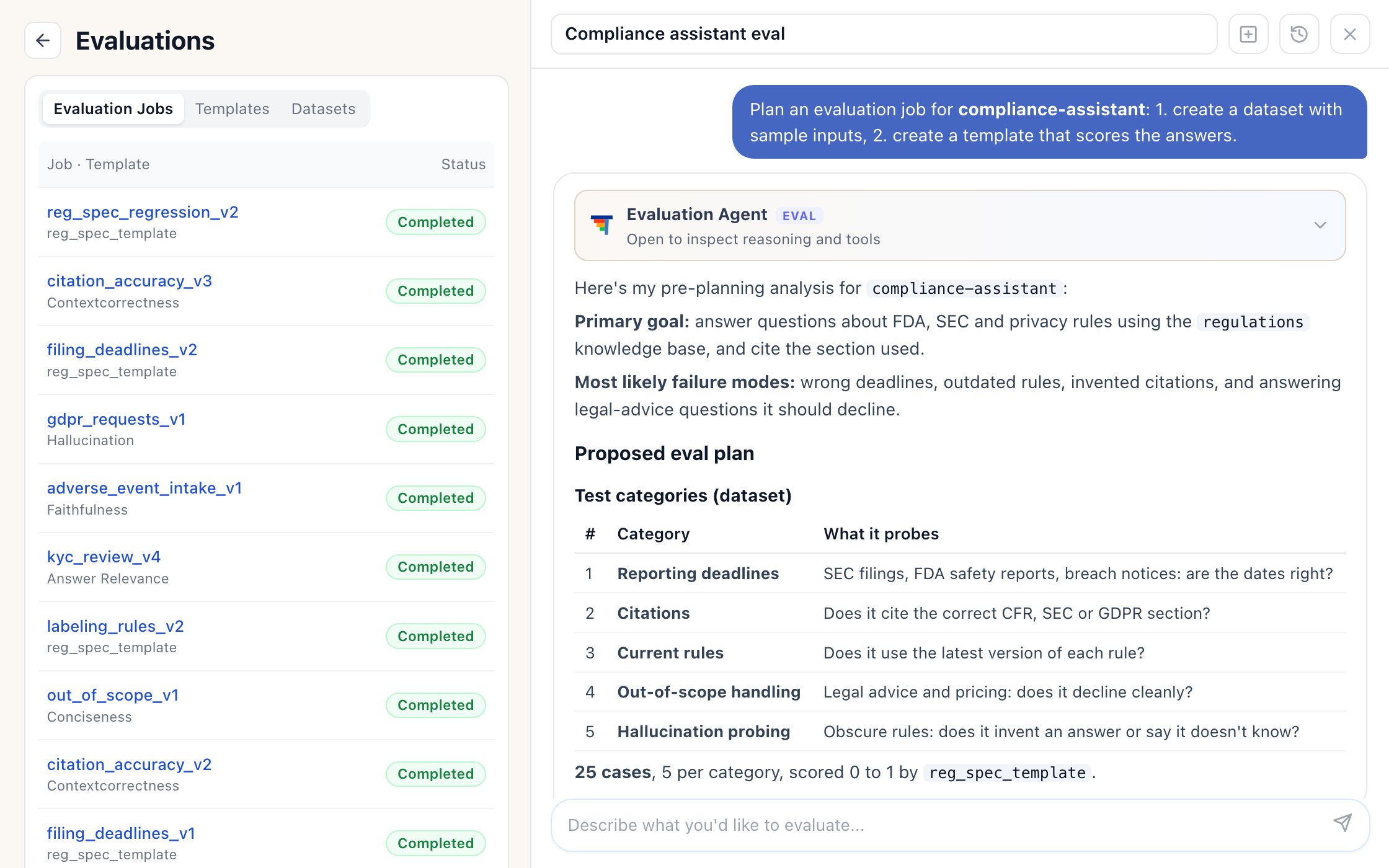
Task: Click 'Proposed eval plan' heading
Action: pyautogui.click(x=664, y=453)
